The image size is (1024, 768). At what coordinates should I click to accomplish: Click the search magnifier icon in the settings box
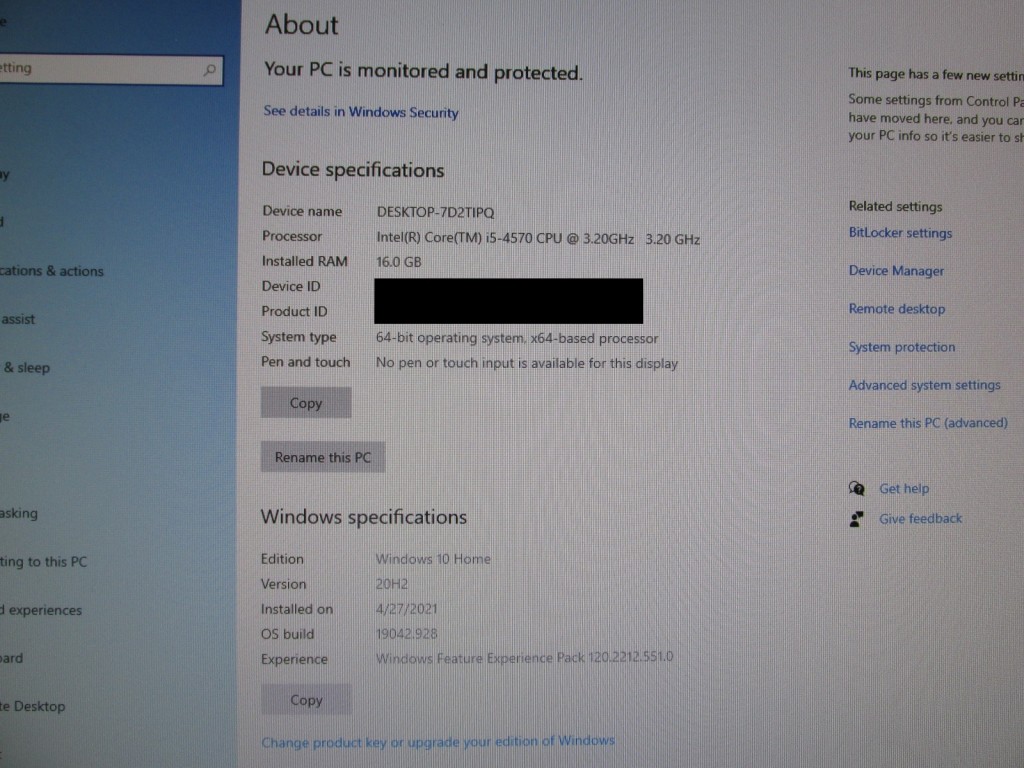[x=210, y=69]
